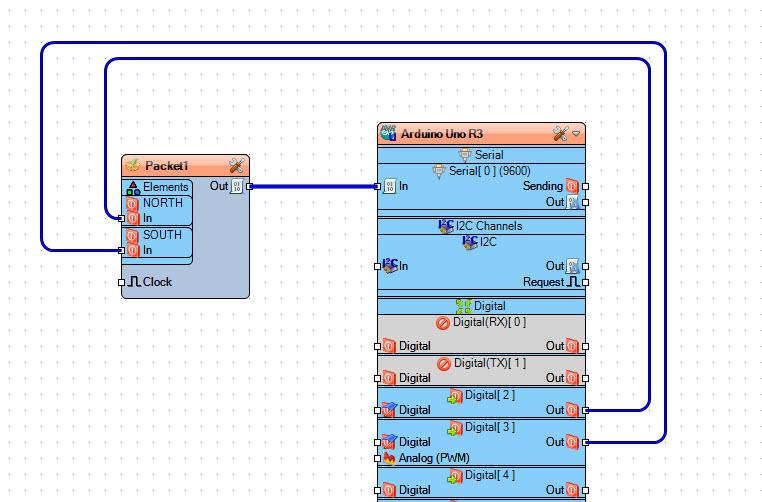Image resolution: width=762 pixels, height=502 pixels.
Task: Click the SOUTH In pin connector
Action: coord(121,251)
